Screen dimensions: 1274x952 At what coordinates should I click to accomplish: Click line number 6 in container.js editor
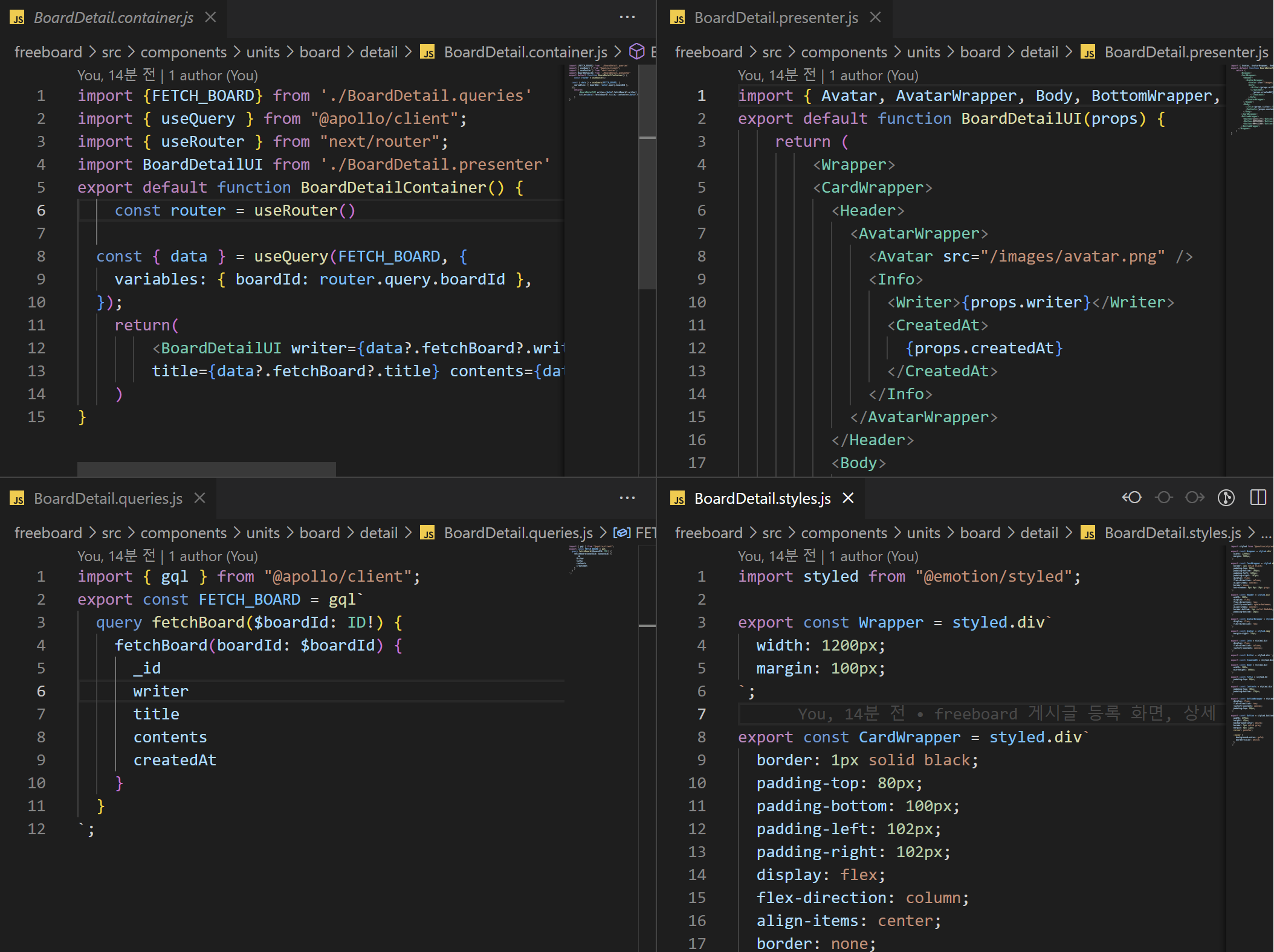[x=41, y=210]
